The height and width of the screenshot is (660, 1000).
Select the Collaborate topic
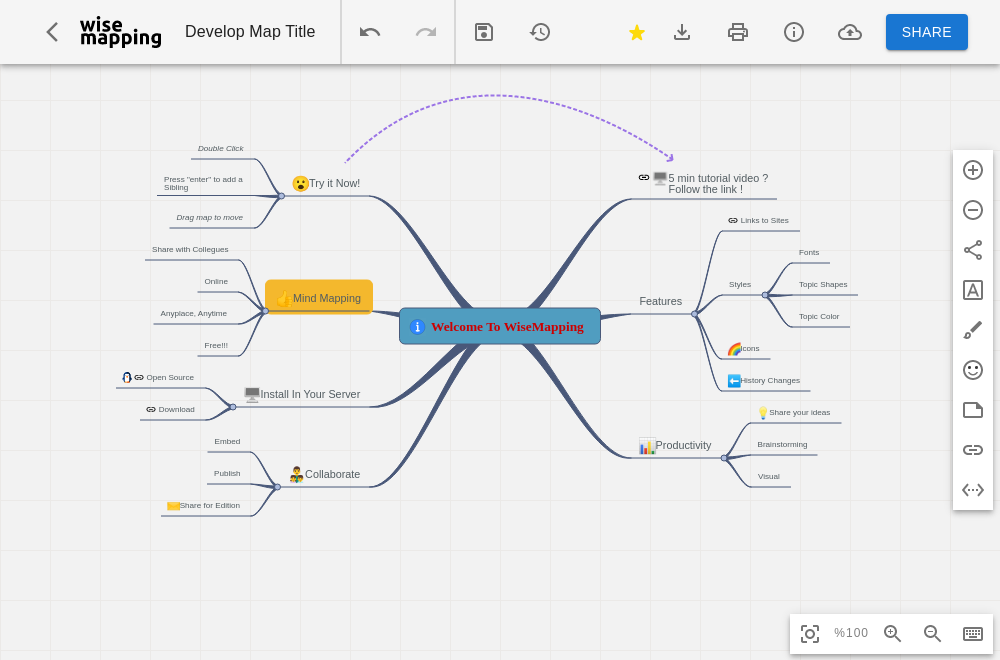pos(325,474)
